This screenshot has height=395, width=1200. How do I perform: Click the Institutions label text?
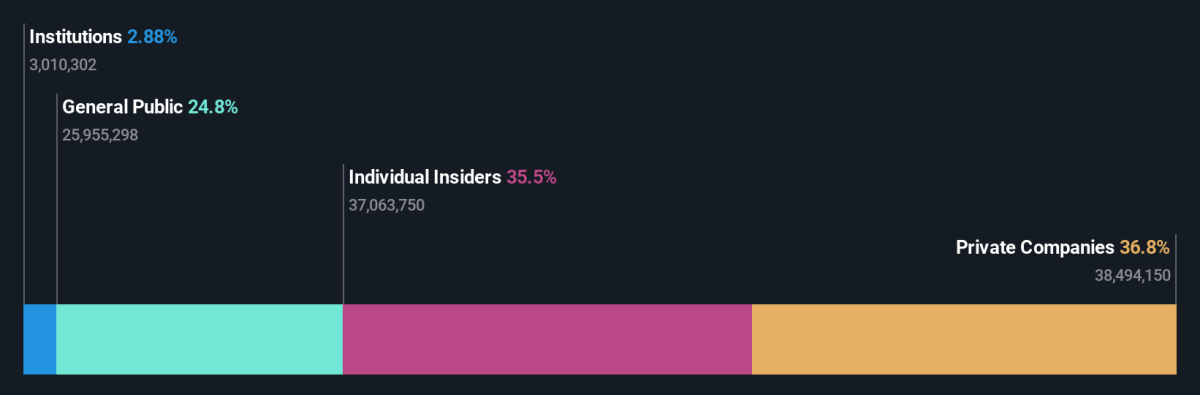tap(76, 37)
